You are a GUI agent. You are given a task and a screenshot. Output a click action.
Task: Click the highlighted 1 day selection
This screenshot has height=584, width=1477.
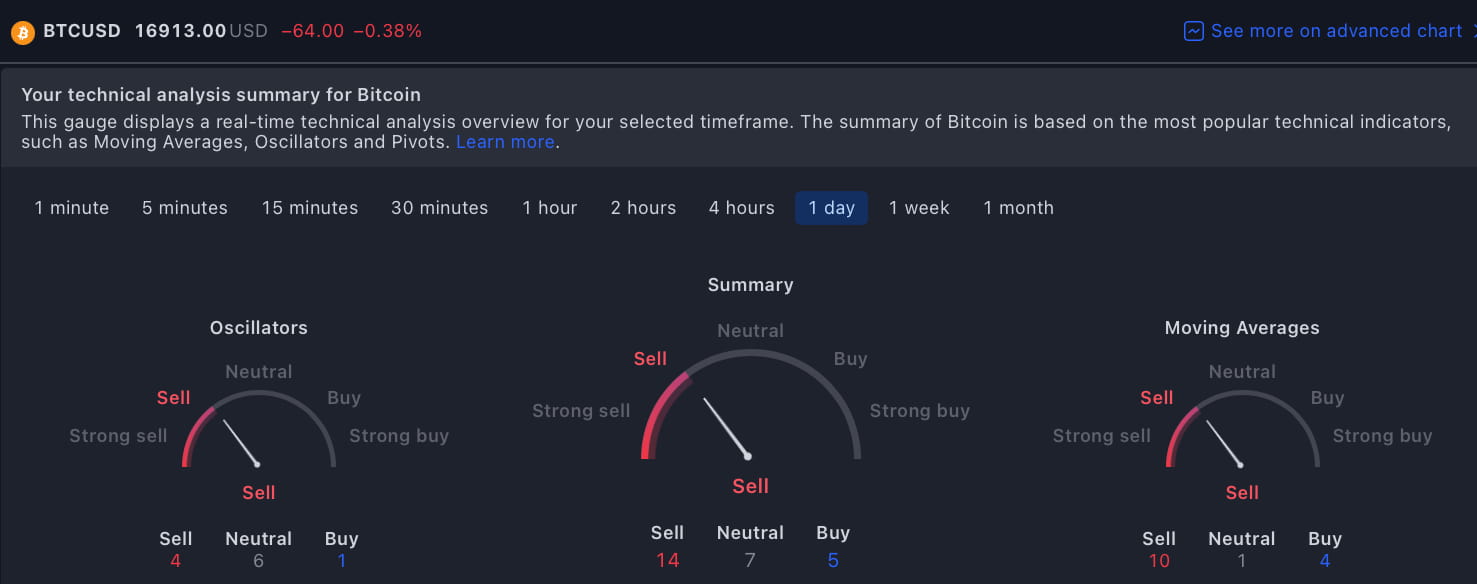click(831, 207)
